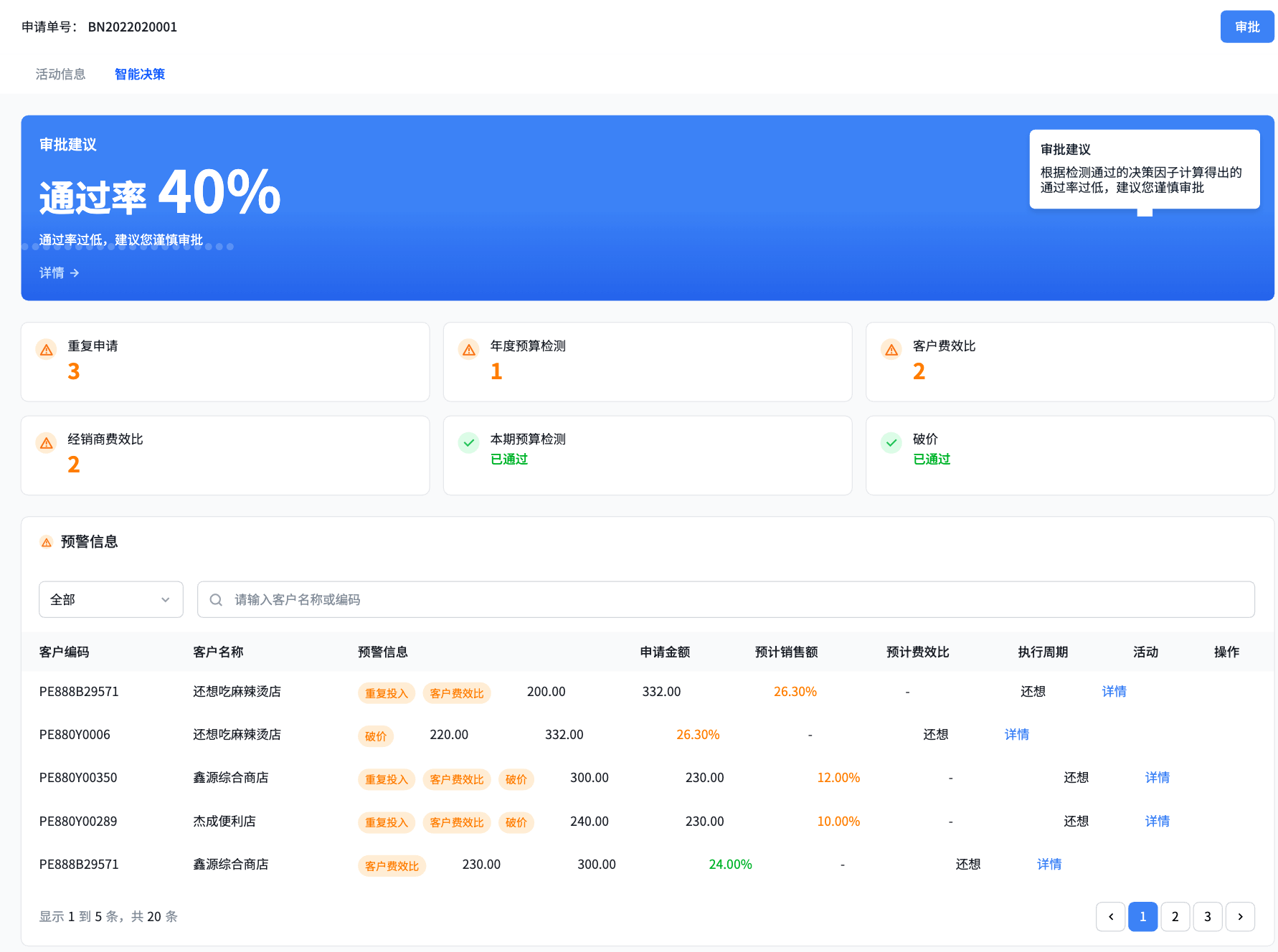The image size is (1278, 952).
Task: Switch to the 活动信息 tab
Action: (60, 74)
